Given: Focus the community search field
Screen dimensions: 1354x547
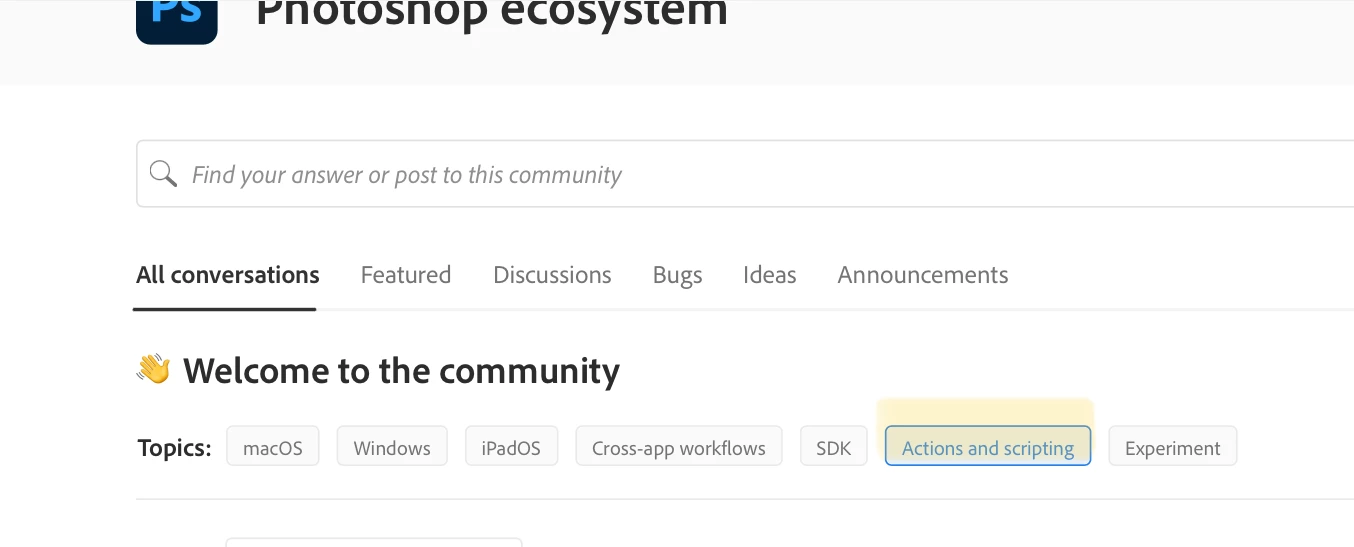Looking at the screenshot, I should point(745,174).
